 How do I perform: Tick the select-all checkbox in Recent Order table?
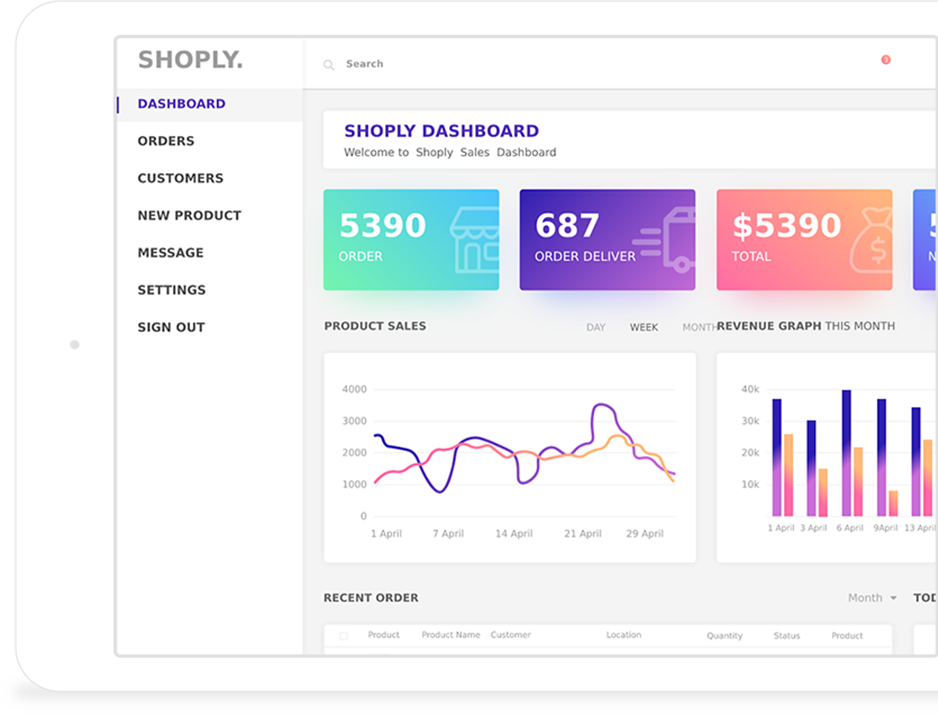coord(344,636)
